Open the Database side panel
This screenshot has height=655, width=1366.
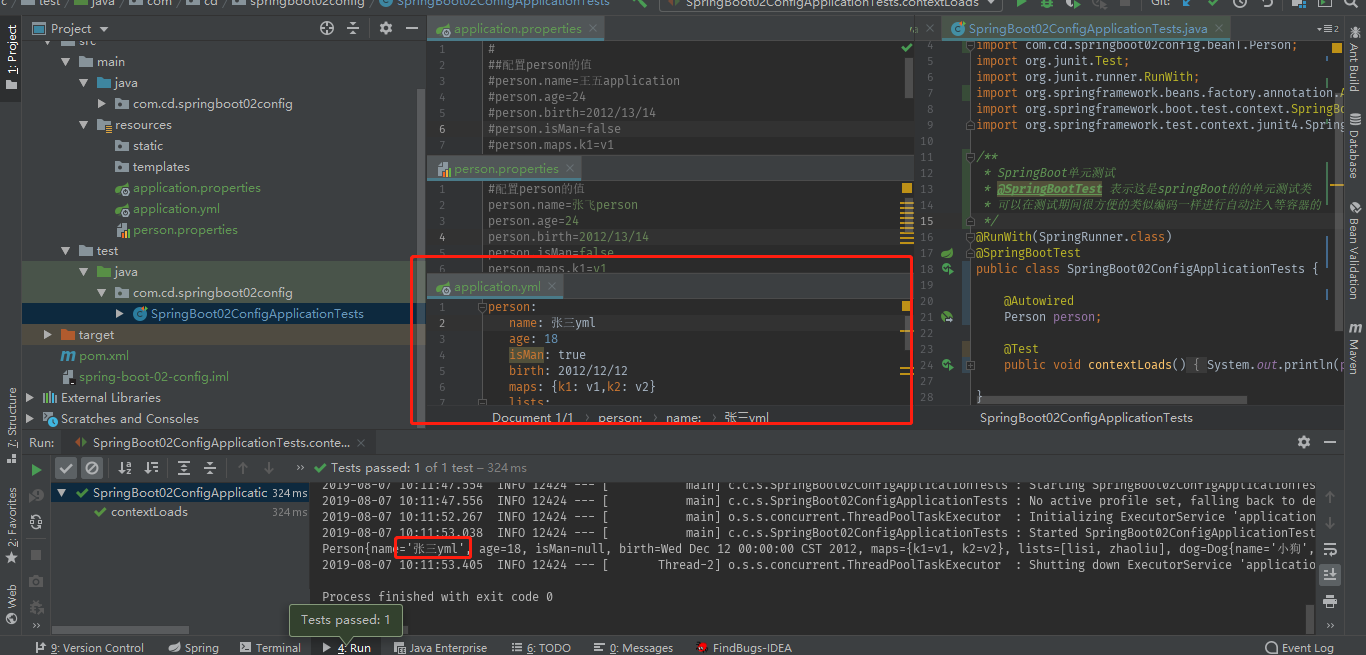(1354, 148)
